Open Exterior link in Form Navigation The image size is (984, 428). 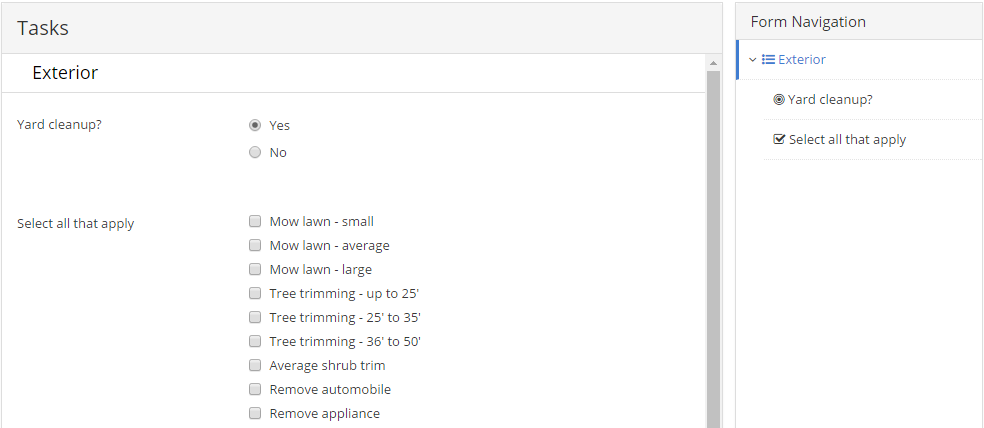point(802,60)
